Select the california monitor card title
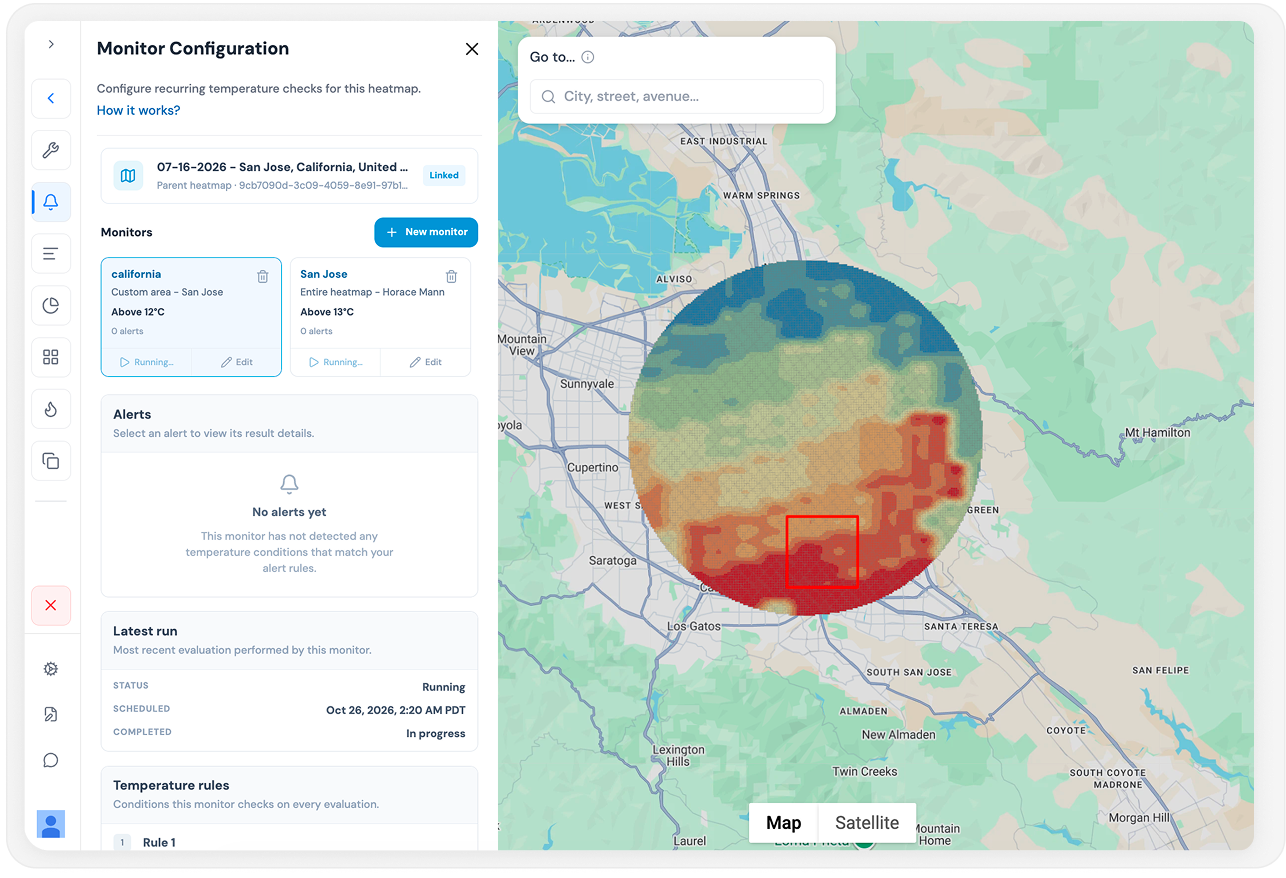 (x=136, y=274)
